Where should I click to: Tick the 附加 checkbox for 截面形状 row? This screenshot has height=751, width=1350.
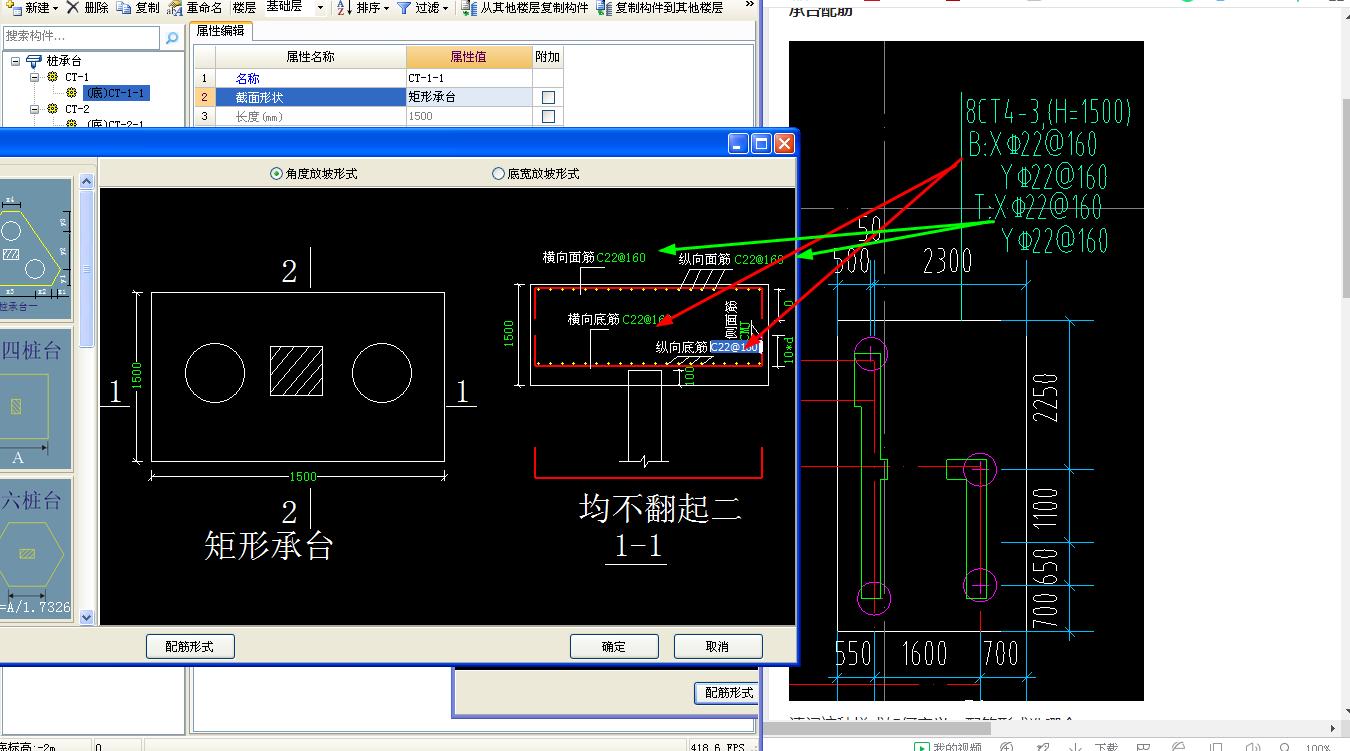[548, 98]
